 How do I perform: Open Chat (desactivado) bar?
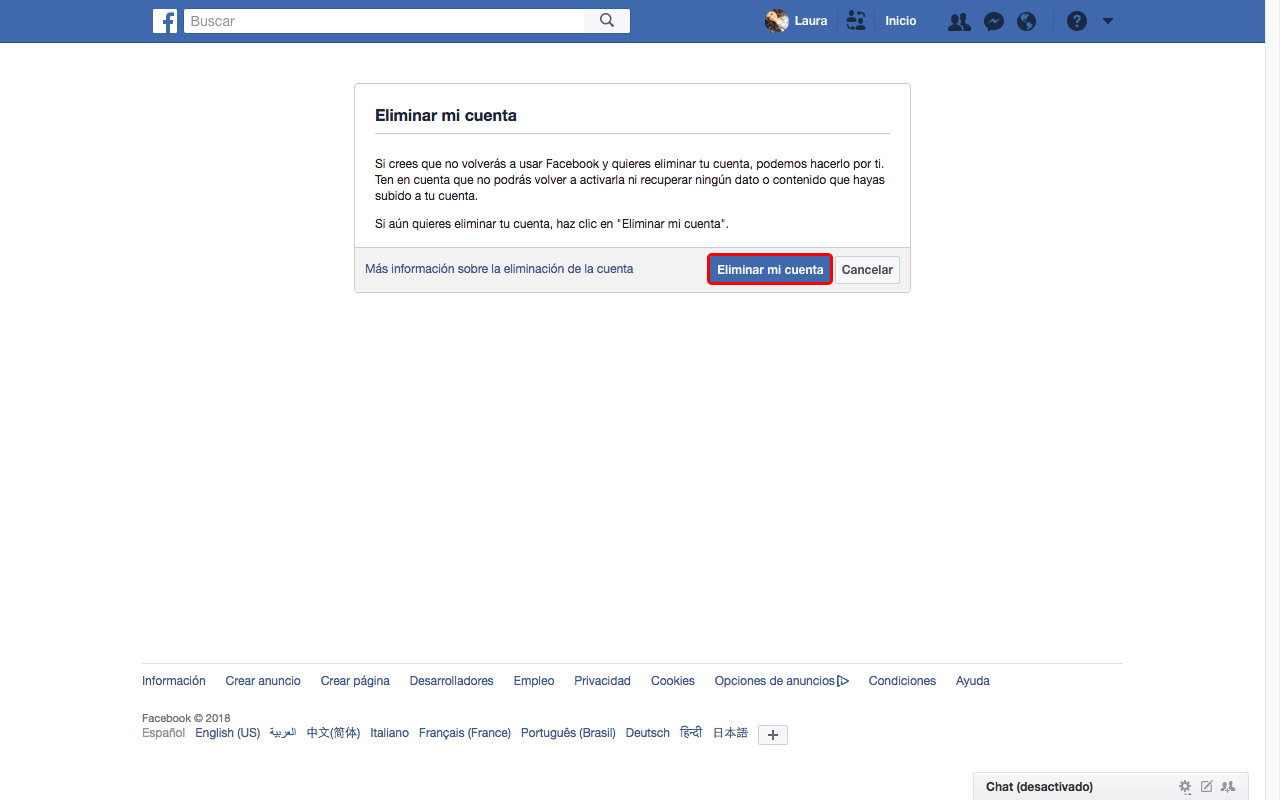(1110, 787)
